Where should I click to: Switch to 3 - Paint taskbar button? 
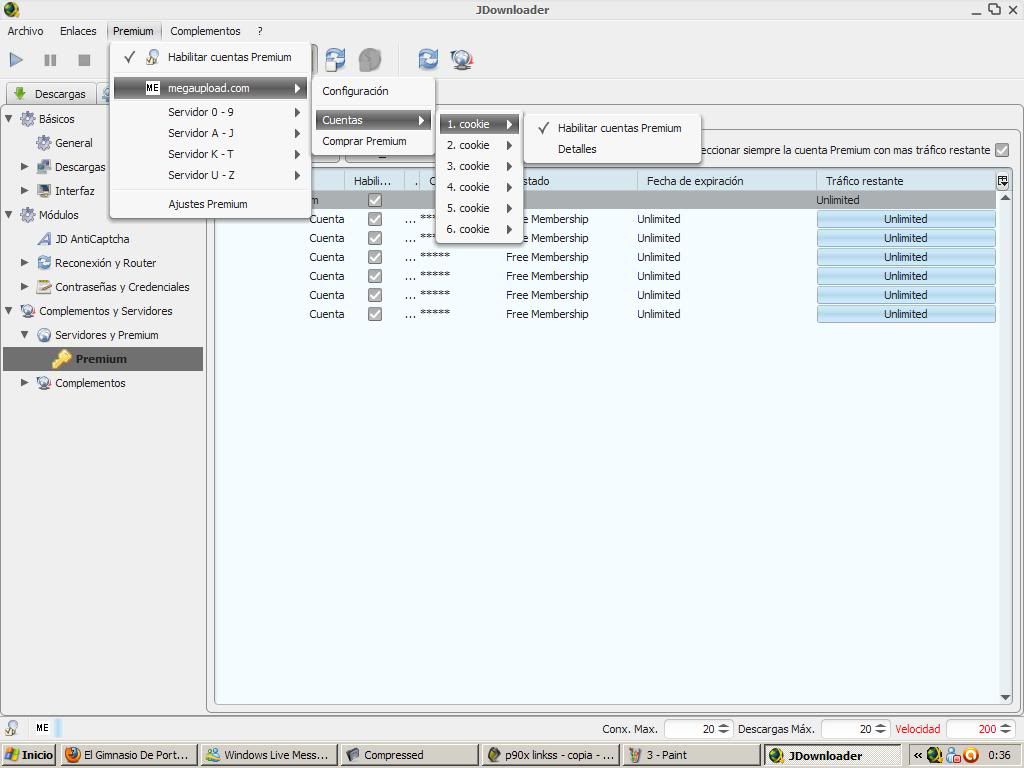[692, 755]
